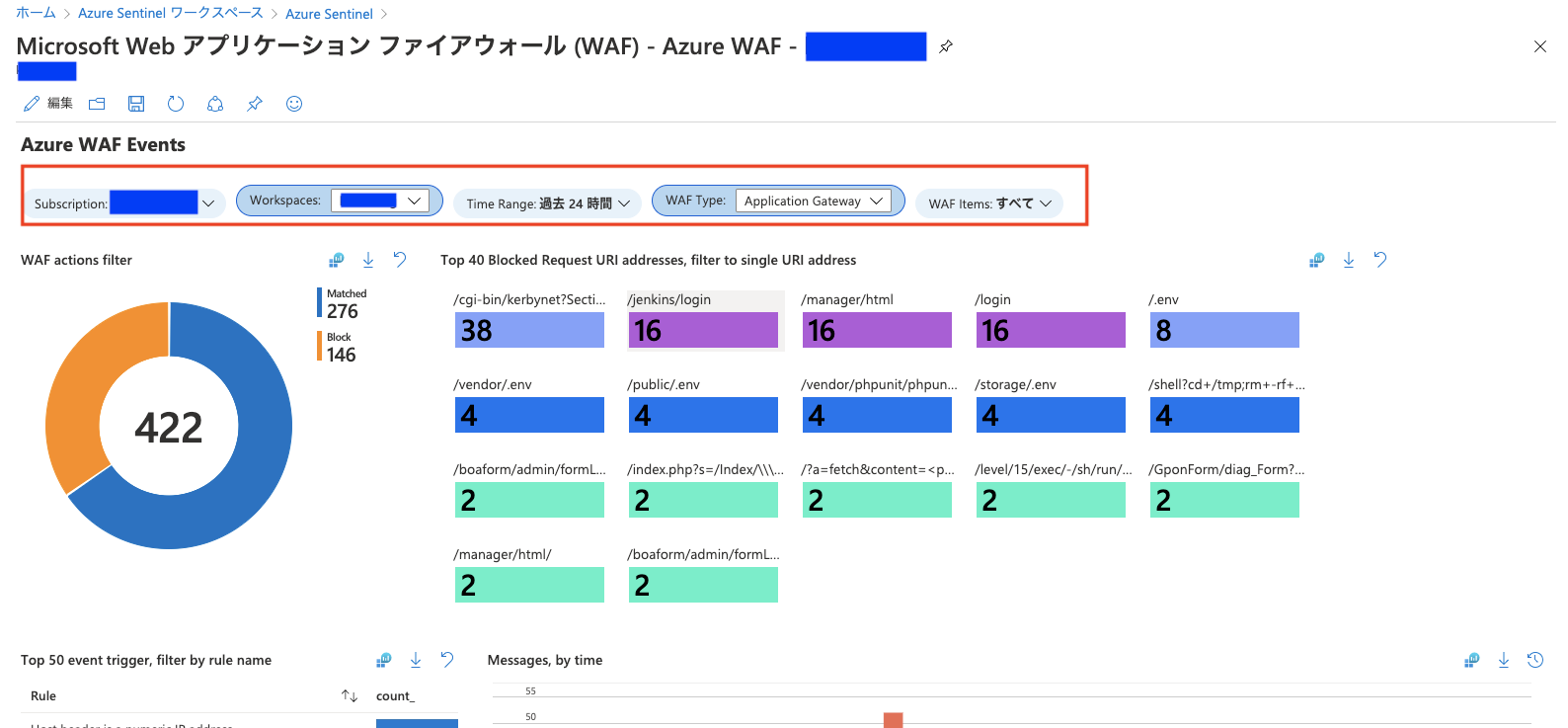This screenshot has height=728, width=1568.
Task: Download Top 40 Blocked Request URI data
Action: [1349, 260]
